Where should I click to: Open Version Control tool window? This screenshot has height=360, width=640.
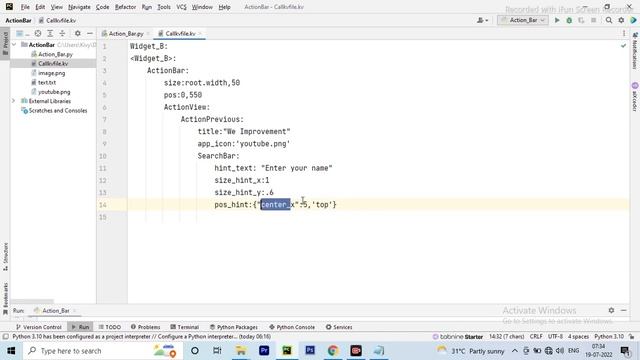(x=38, y=327)
